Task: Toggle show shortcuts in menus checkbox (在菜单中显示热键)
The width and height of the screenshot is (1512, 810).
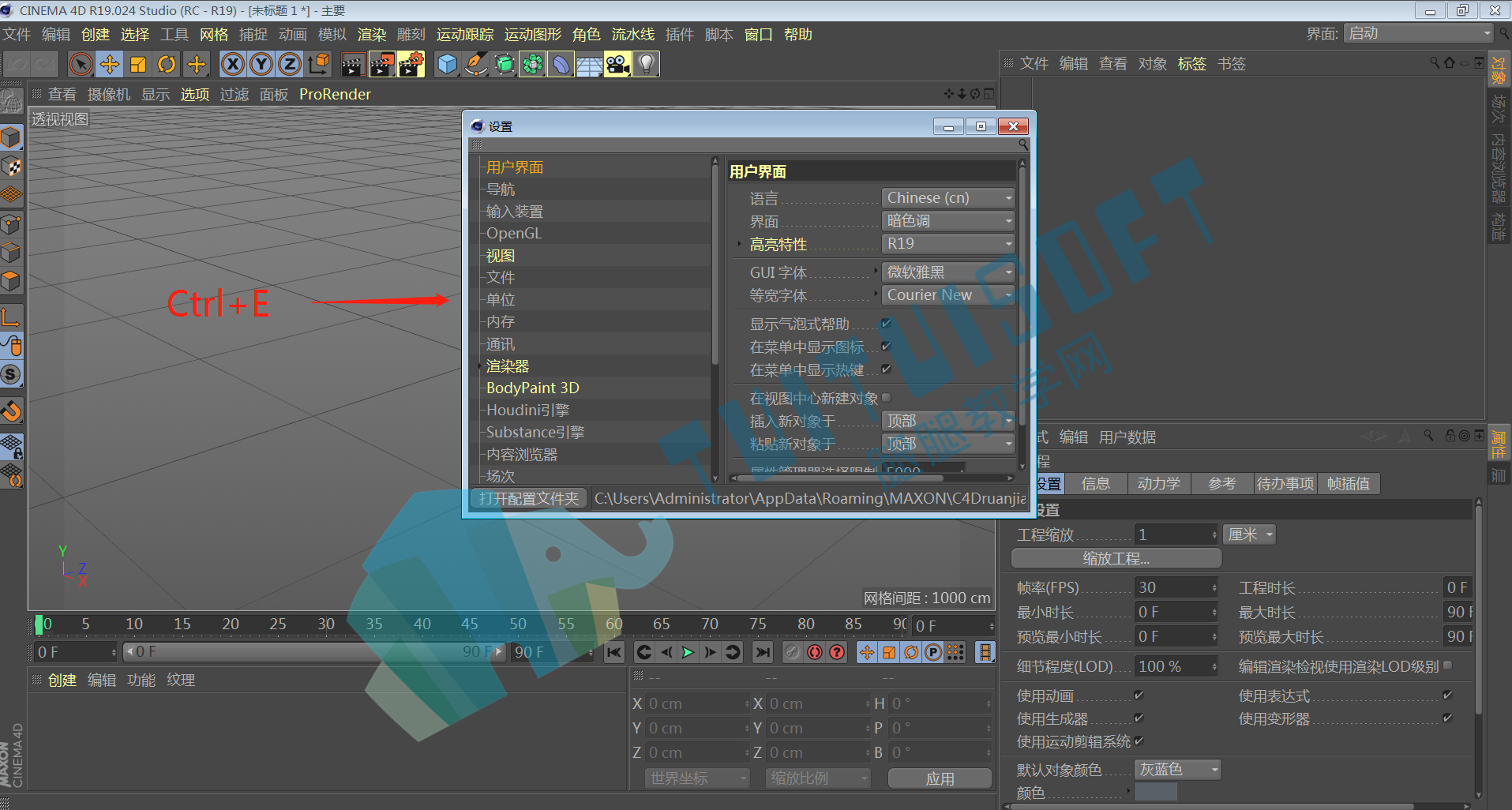Action: point(887,369)
